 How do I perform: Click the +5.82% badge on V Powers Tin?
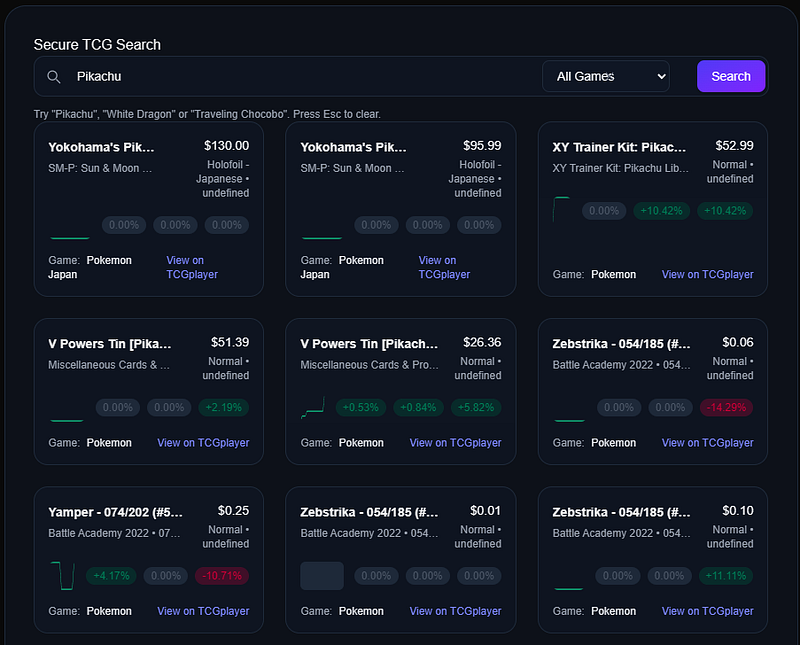tap(476, 408)
